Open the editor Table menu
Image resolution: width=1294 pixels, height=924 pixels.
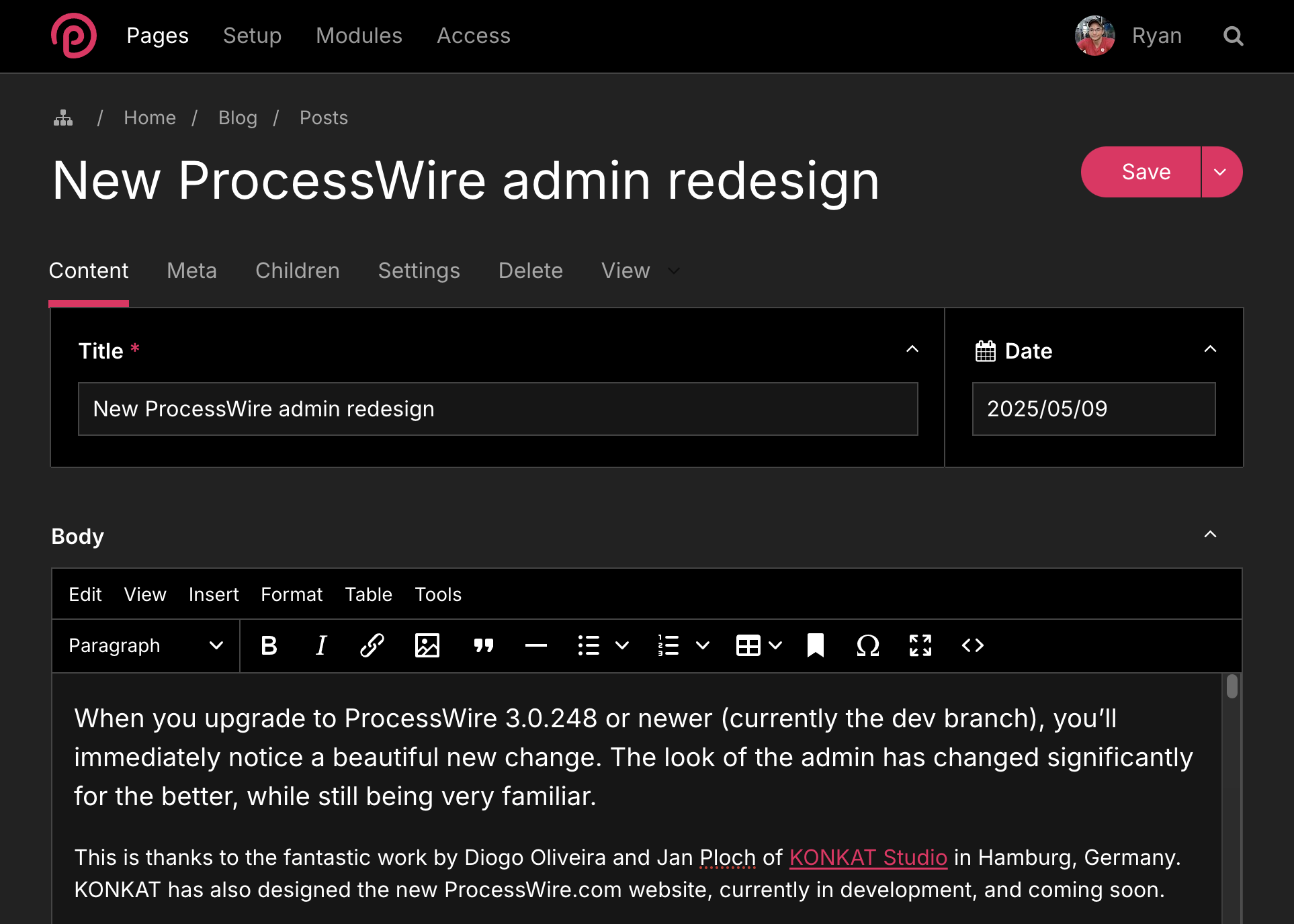pos(368,594)
